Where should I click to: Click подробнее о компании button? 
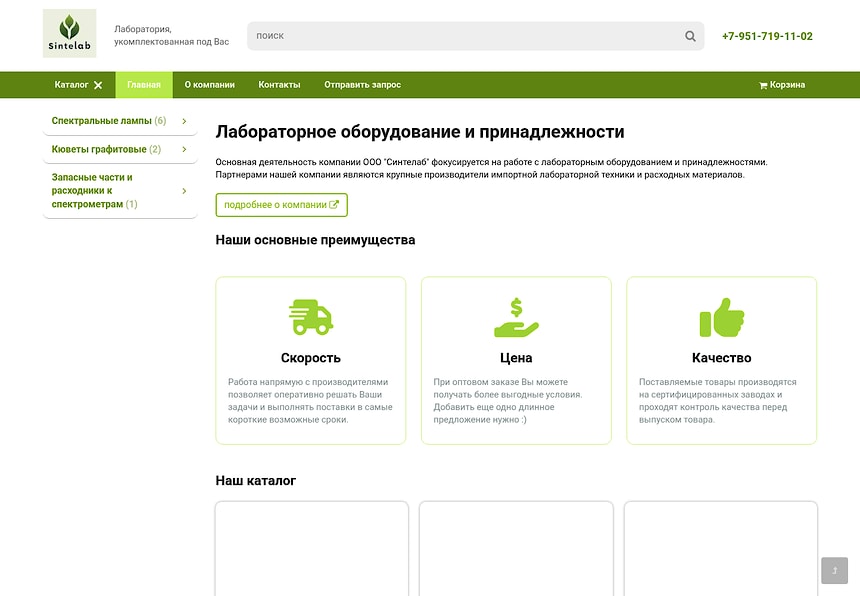281,205
